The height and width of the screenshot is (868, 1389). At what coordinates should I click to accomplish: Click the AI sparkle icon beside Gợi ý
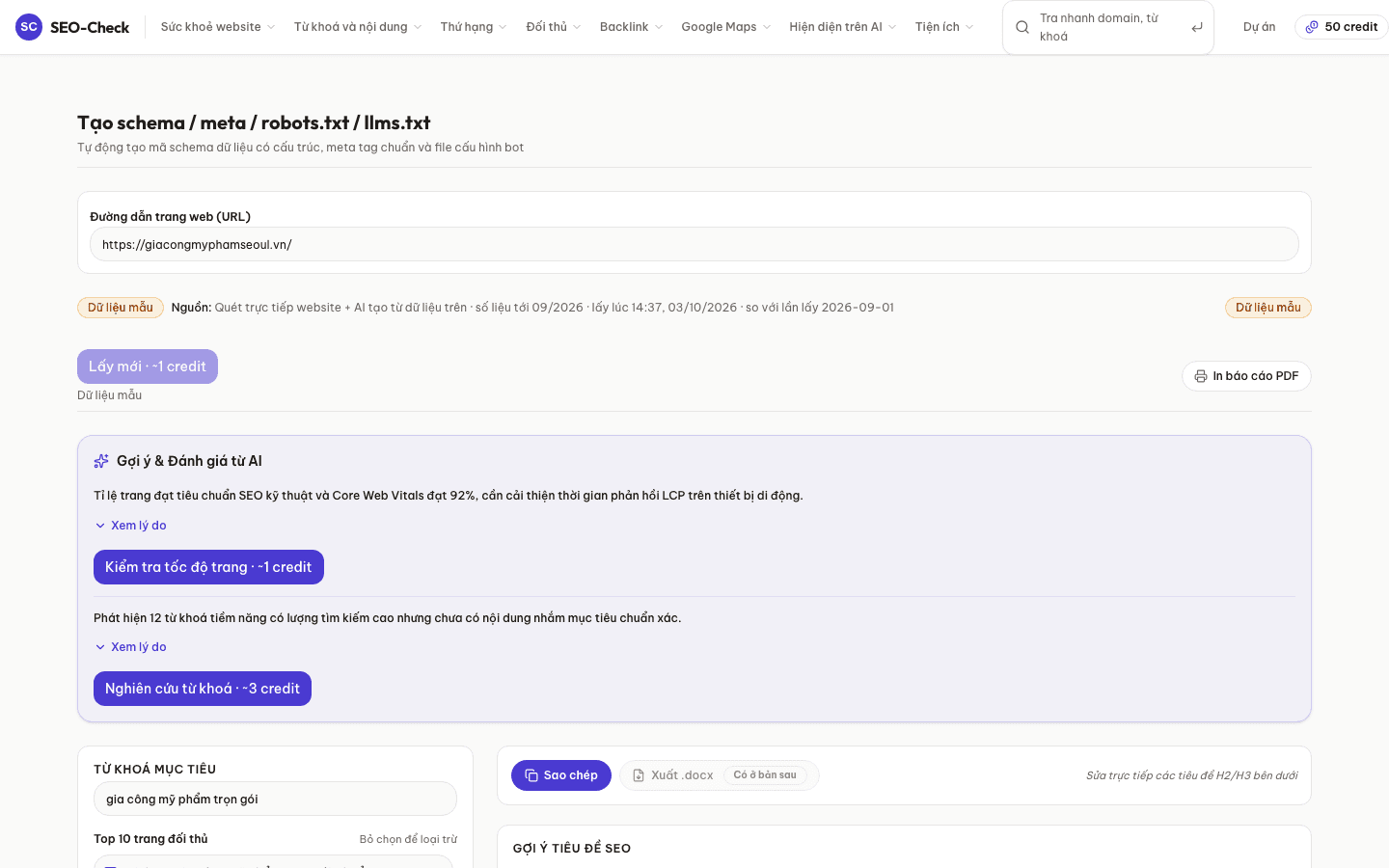tap(101, 461)
